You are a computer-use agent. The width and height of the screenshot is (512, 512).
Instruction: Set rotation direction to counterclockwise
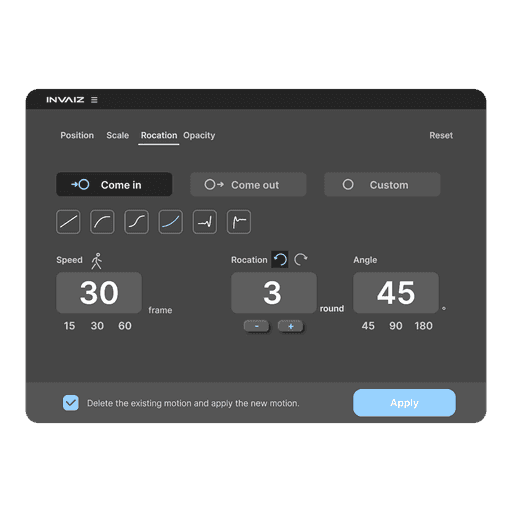pos(280,259)
